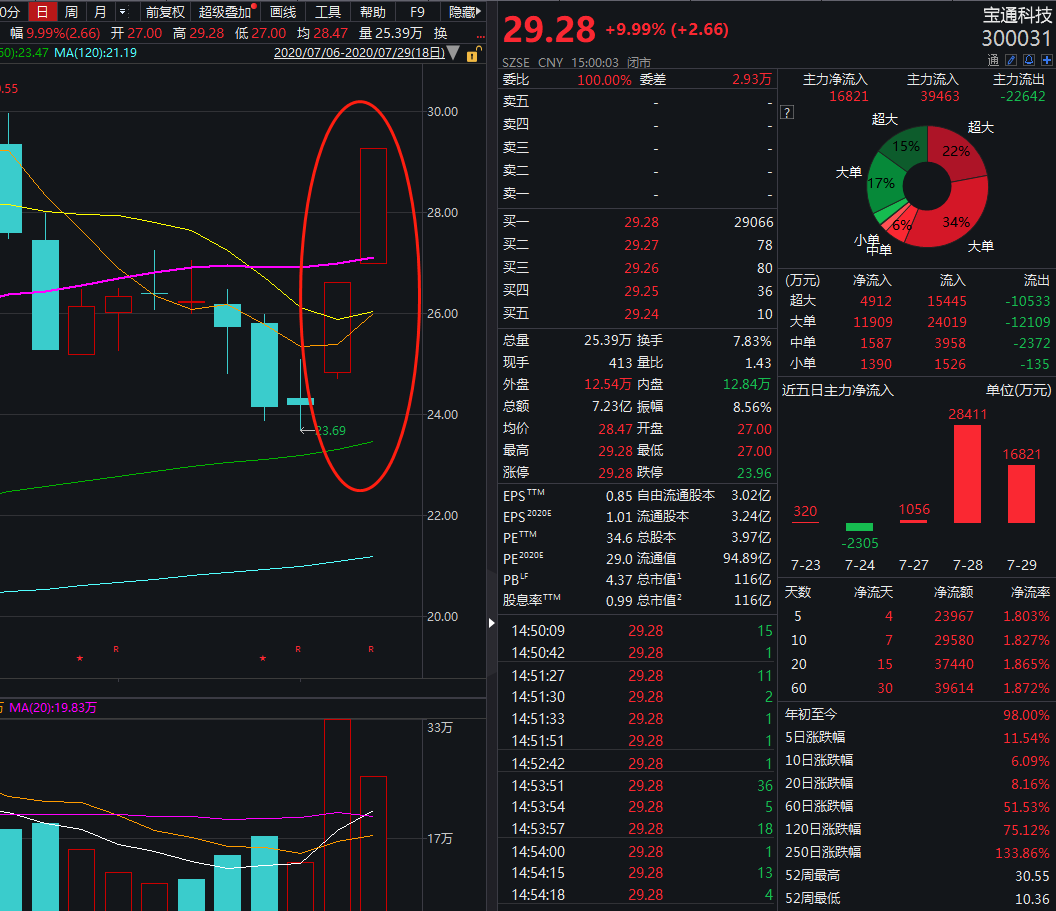
Task: Click the 34% red pie slice
Action: [954, 219]
